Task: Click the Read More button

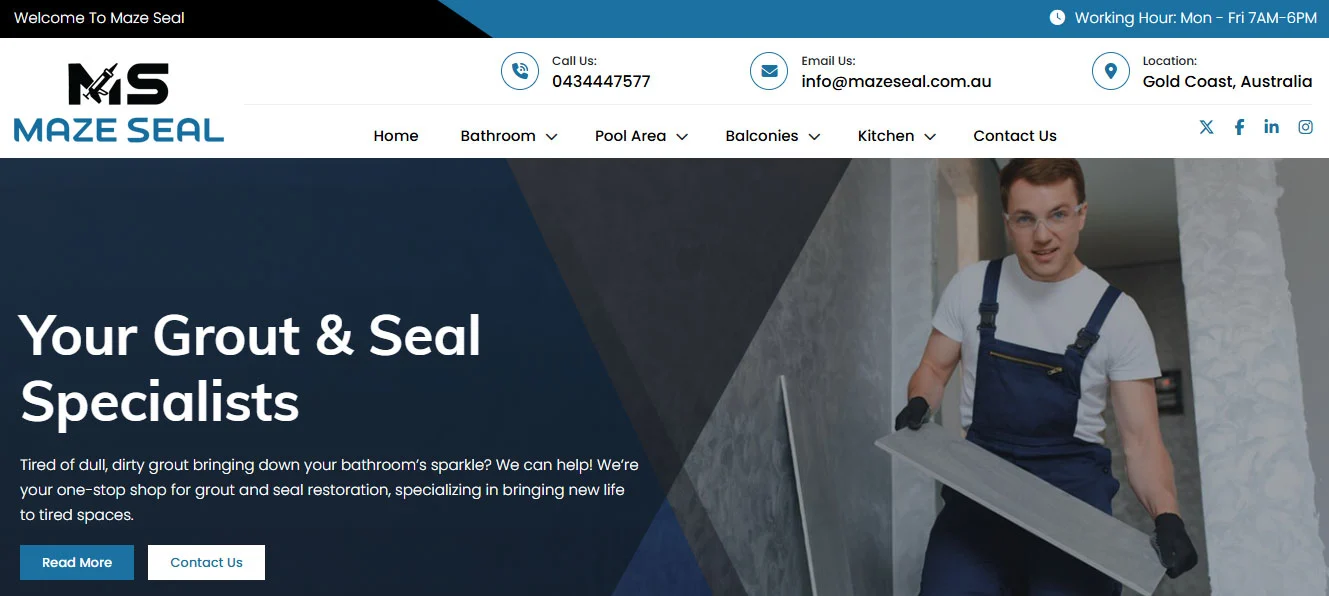Action: click(77, 562)
